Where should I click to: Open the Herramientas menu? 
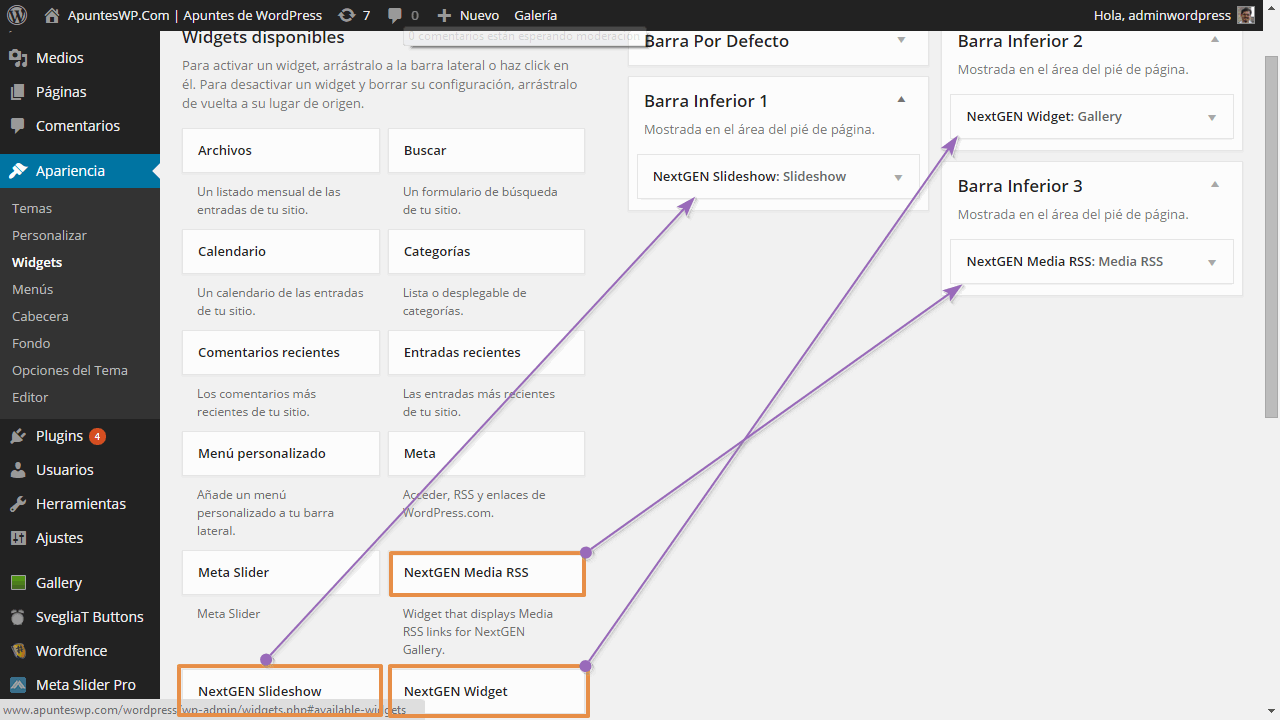[80, 504]
